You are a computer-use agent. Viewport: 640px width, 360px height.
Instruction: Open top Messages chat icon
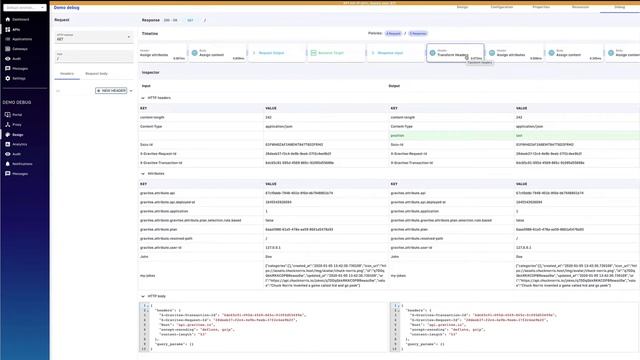click(x=7, y=69)
